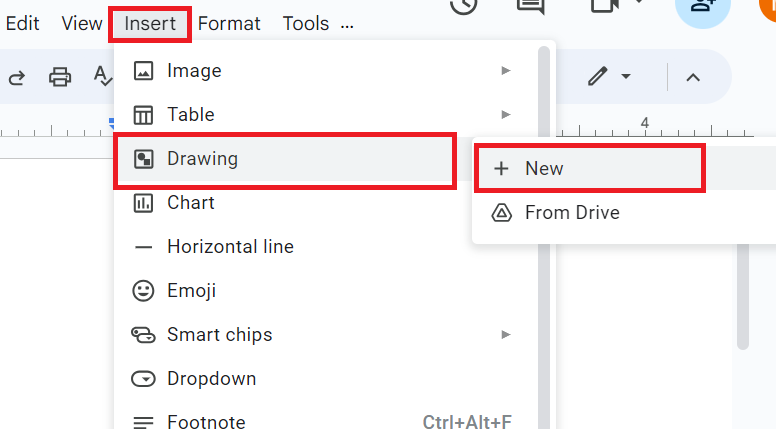This screenshot has width=776, height=429.
Task: Open the Format menu
Action: click(229, 23)
